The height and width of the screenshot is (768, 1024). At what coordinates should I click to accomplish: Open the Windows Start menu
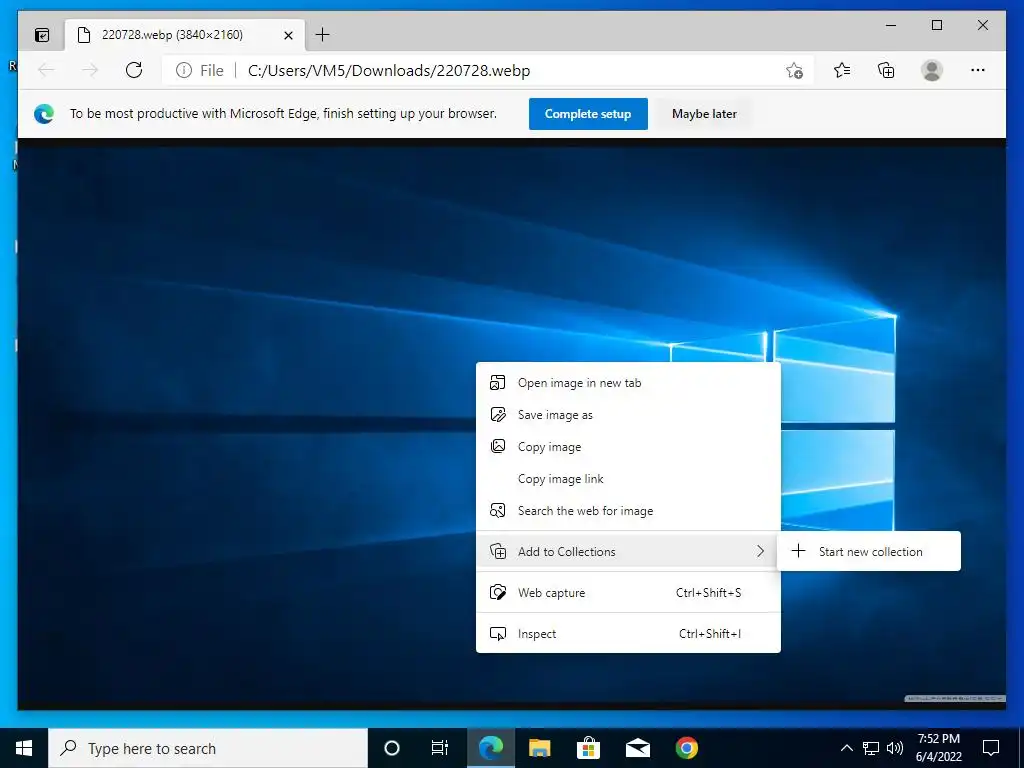coord(24,748)
